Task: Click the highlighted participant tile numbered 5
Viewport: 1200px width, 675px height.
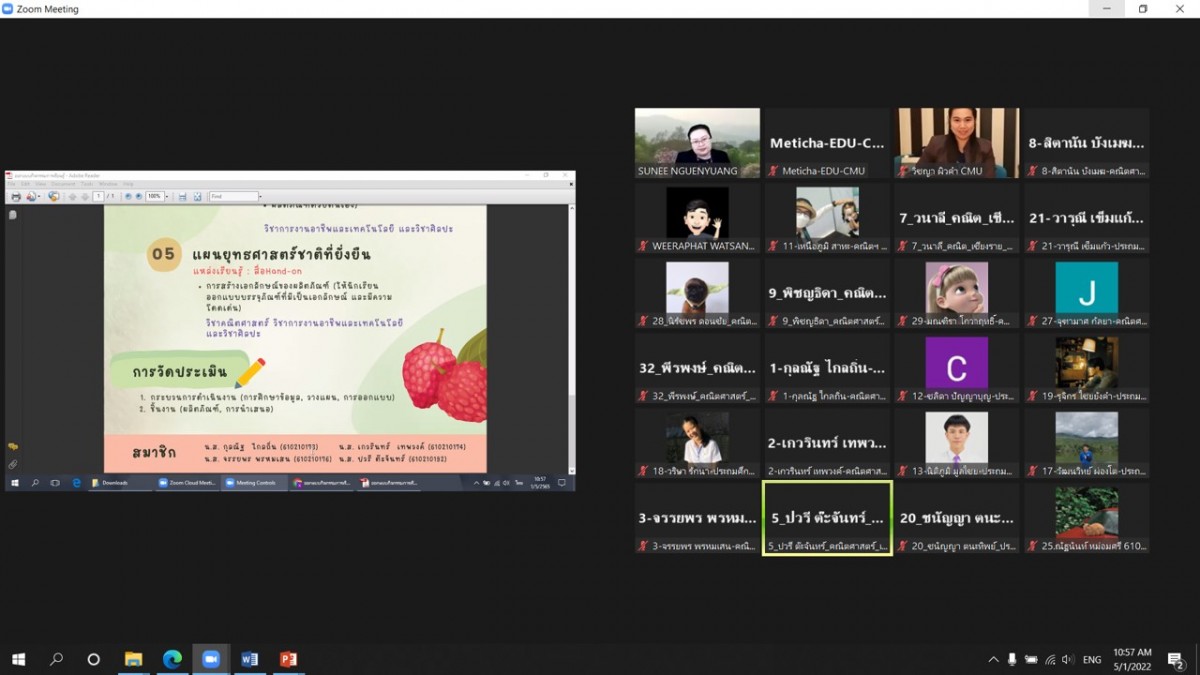Action: (x=827, y=518)
